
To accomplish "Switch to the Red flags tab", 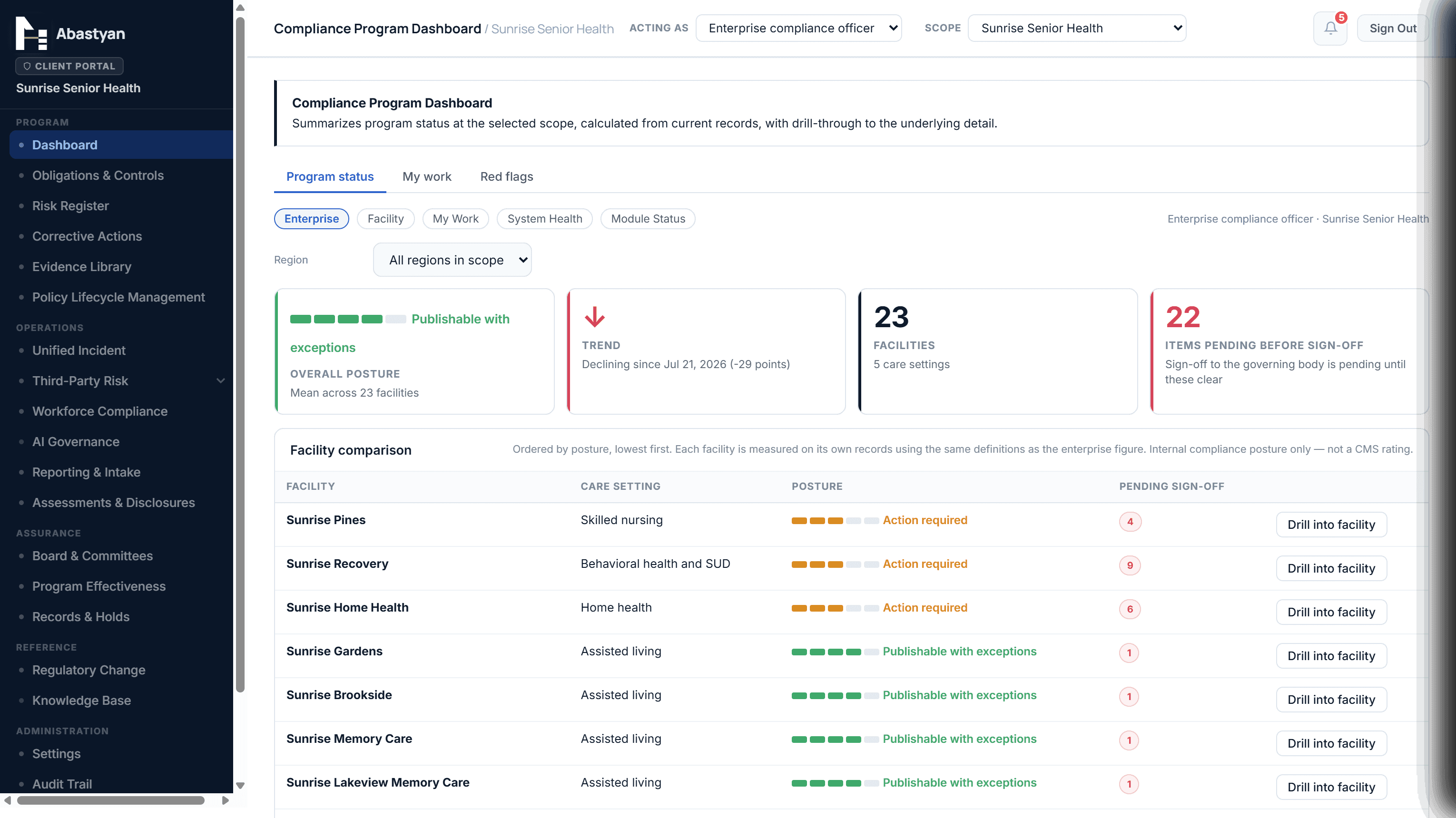I will pyautogui.click(x=506, y=177).
